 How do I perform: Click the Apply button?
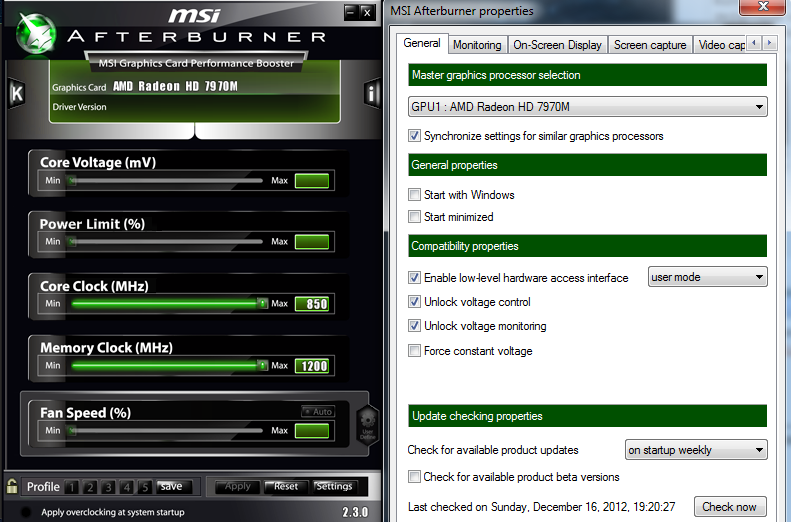pyautogui.click(x=238, y=486)
